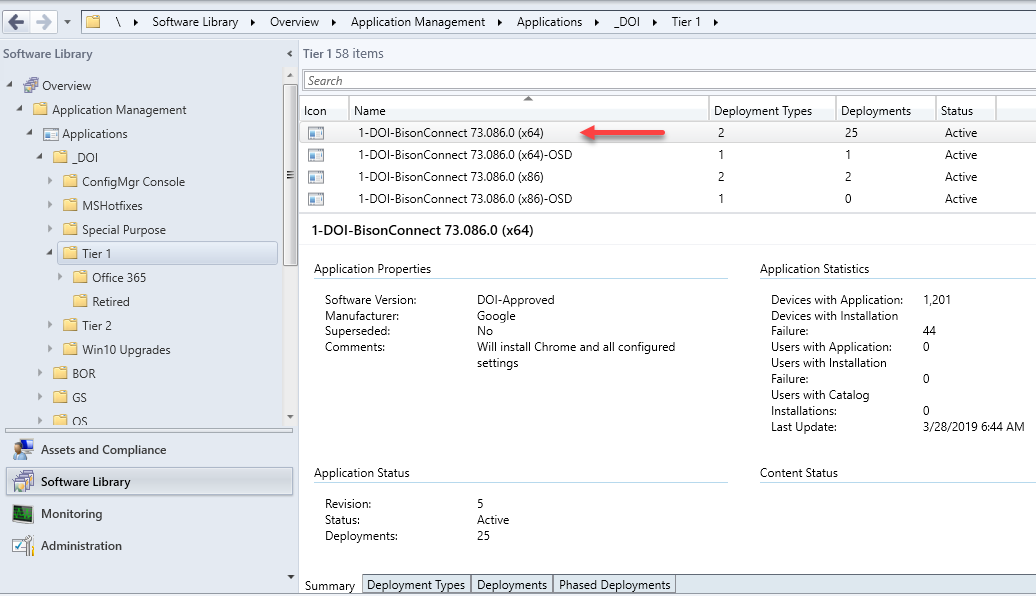Expand the GS folder

coord(40,396)
